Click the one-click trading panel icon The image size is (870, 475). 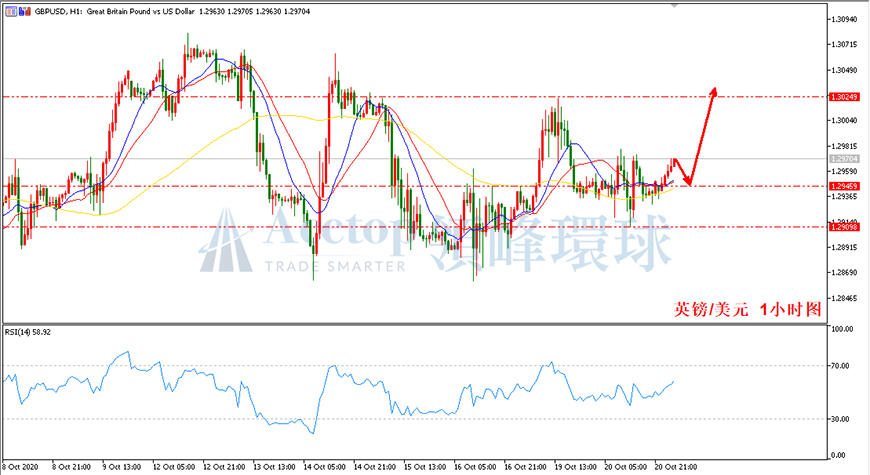pos(12,11)
